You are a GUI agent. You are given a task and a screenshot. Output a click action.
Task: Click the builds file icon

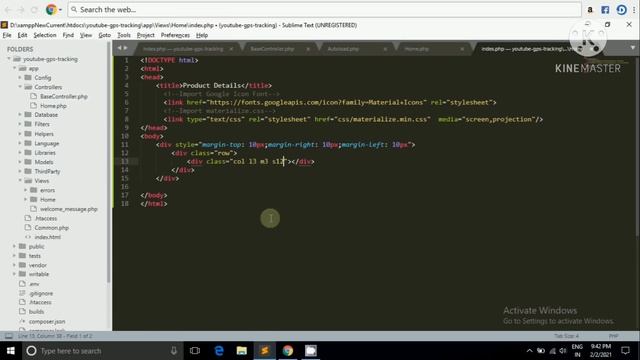click(x=22, y=312)
